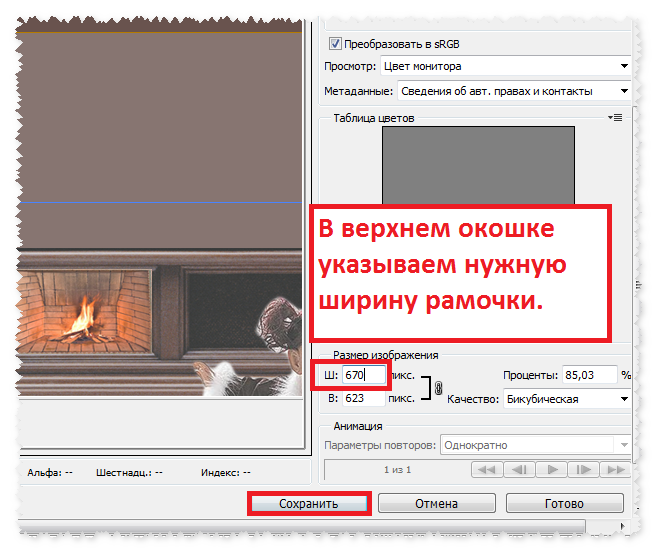
Task: Click the Сохранить button
Action: pos(309,503)
